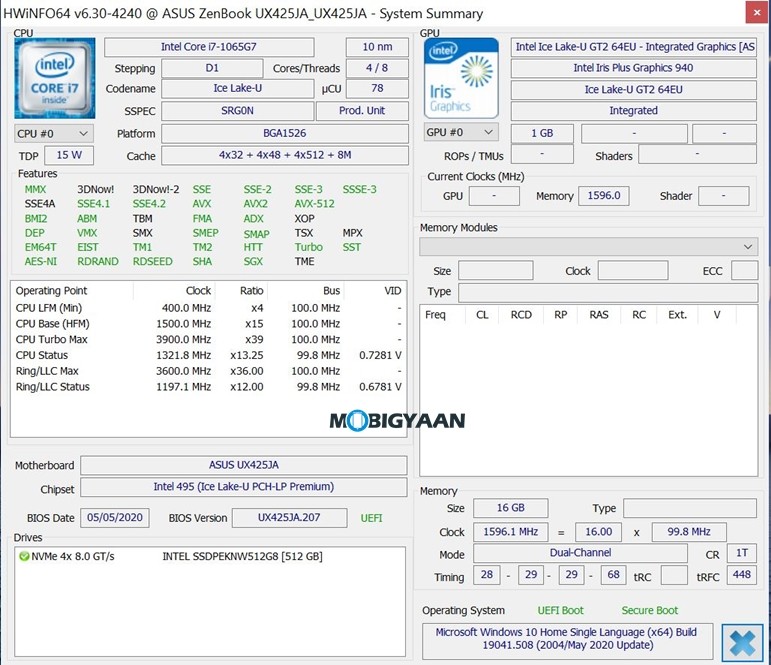
Task: Click the RDSEED feature label
Action: click(x=152, y=261)
